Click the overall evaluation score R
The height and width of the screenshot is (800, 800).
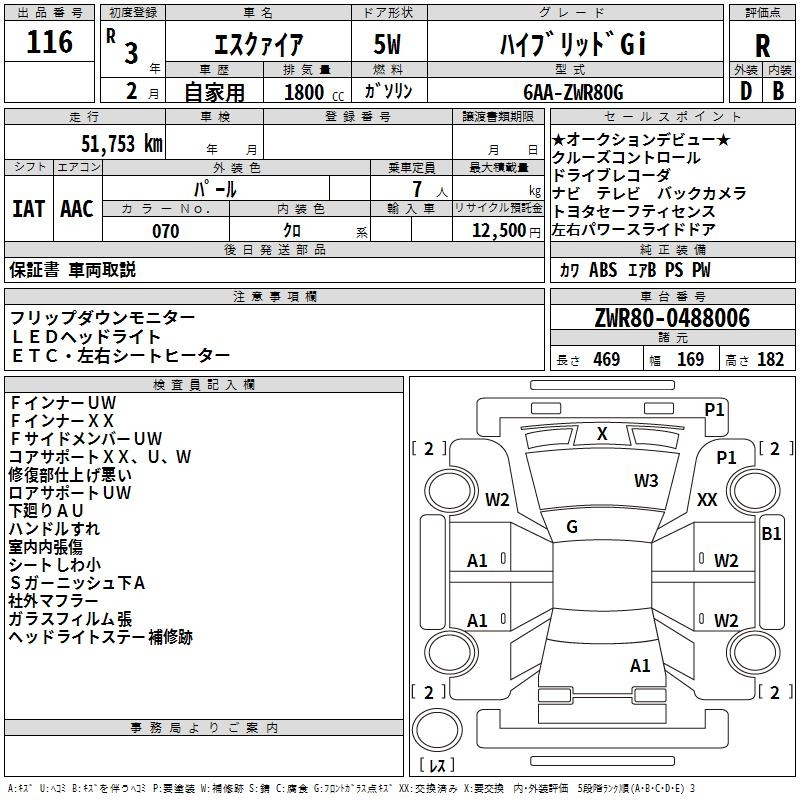[x=762, y=46]
